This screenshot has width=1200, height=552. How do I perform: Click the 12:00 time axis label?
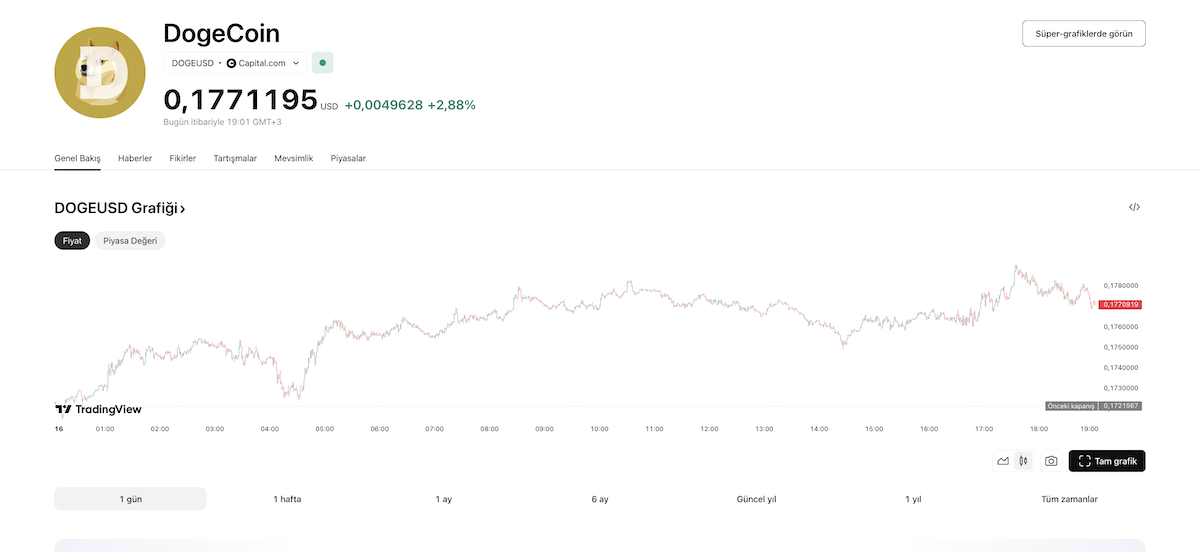(x=709, y=429)
